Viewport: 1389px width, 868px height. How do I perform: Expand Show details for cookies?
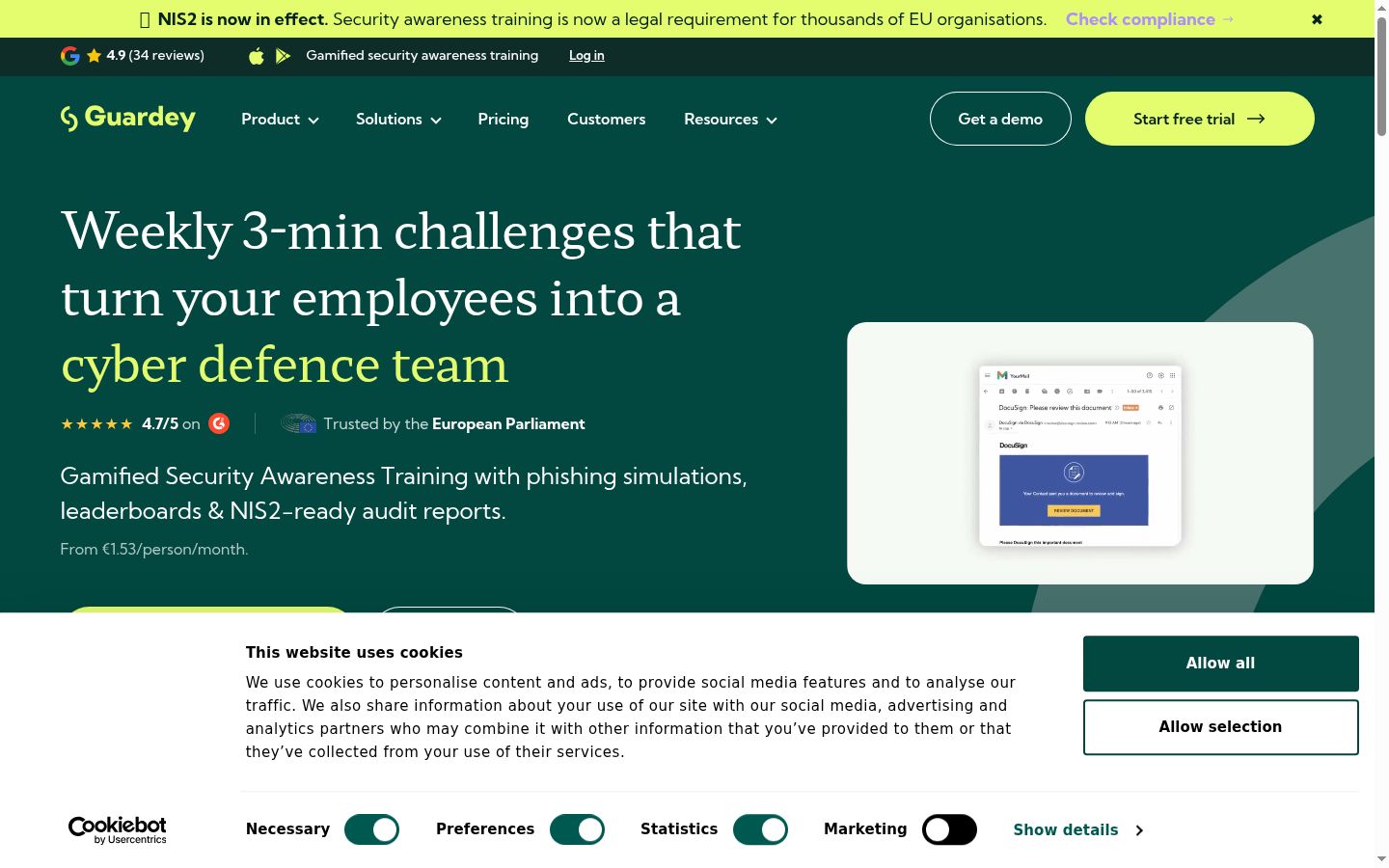[1078, 830]
